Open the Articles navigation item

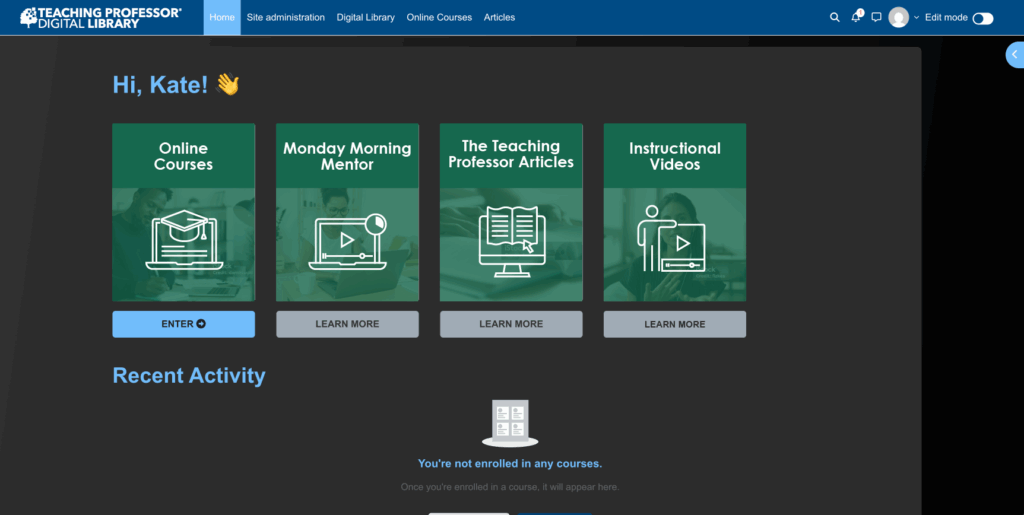pyautogui.click(x=499, y=17)
